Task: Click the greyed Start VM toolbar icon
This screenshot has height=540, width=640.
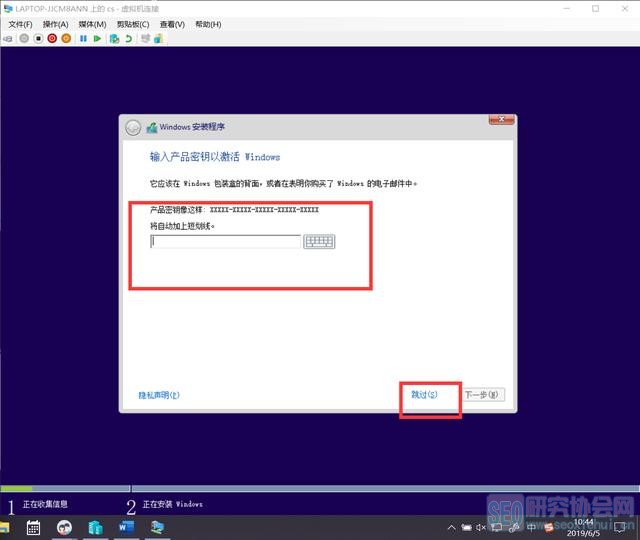Action: (x=24, y=38)
